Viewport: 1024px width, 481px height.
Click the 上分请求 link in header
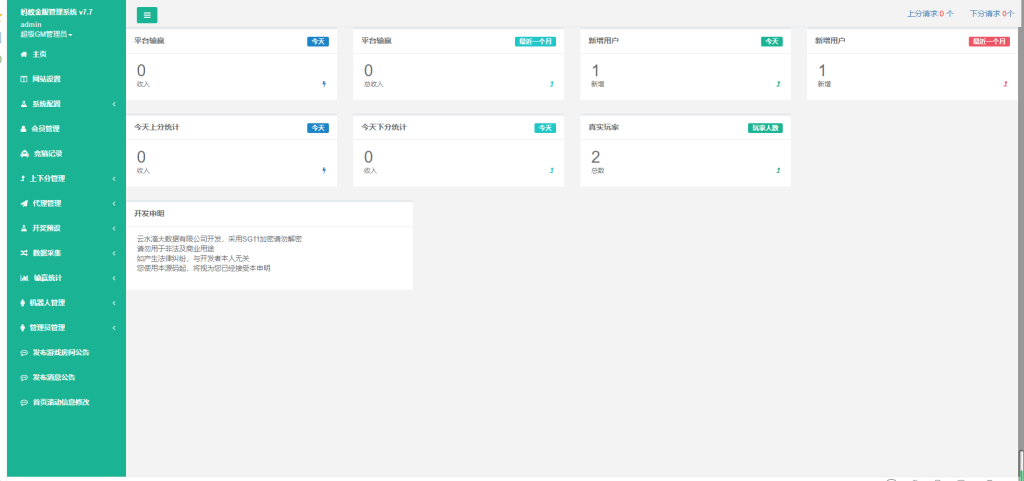click(930, 14)
